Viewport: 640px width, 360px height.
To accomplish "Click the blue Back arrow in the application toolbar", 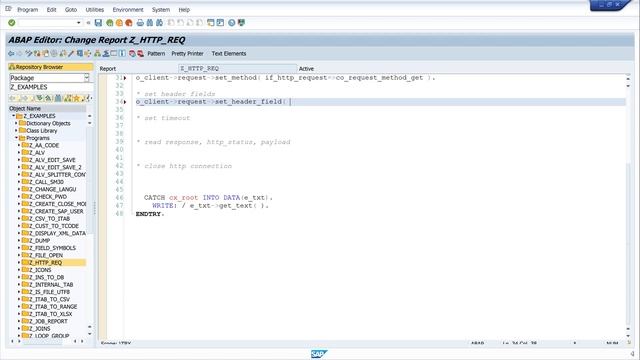I will (x=11, y=53).
